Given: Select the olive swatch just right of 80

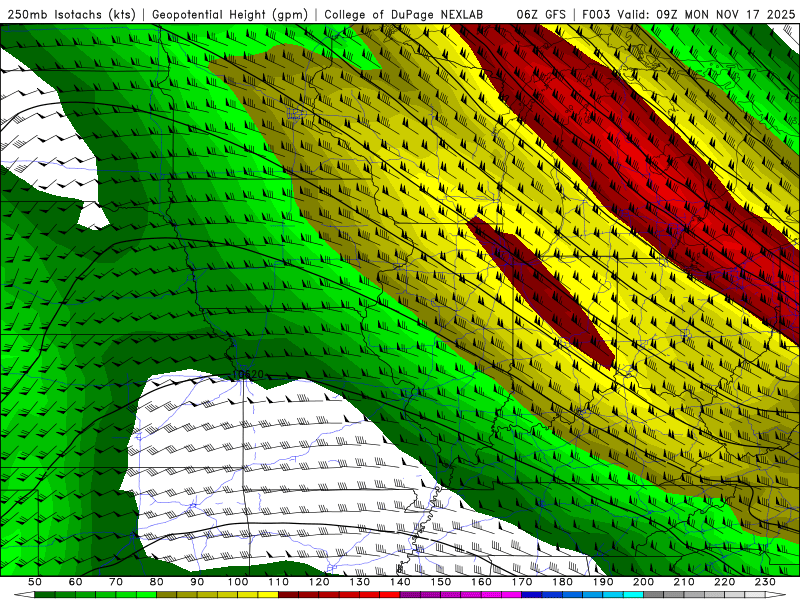Looking at the screenshot, I should coord(166,595).
